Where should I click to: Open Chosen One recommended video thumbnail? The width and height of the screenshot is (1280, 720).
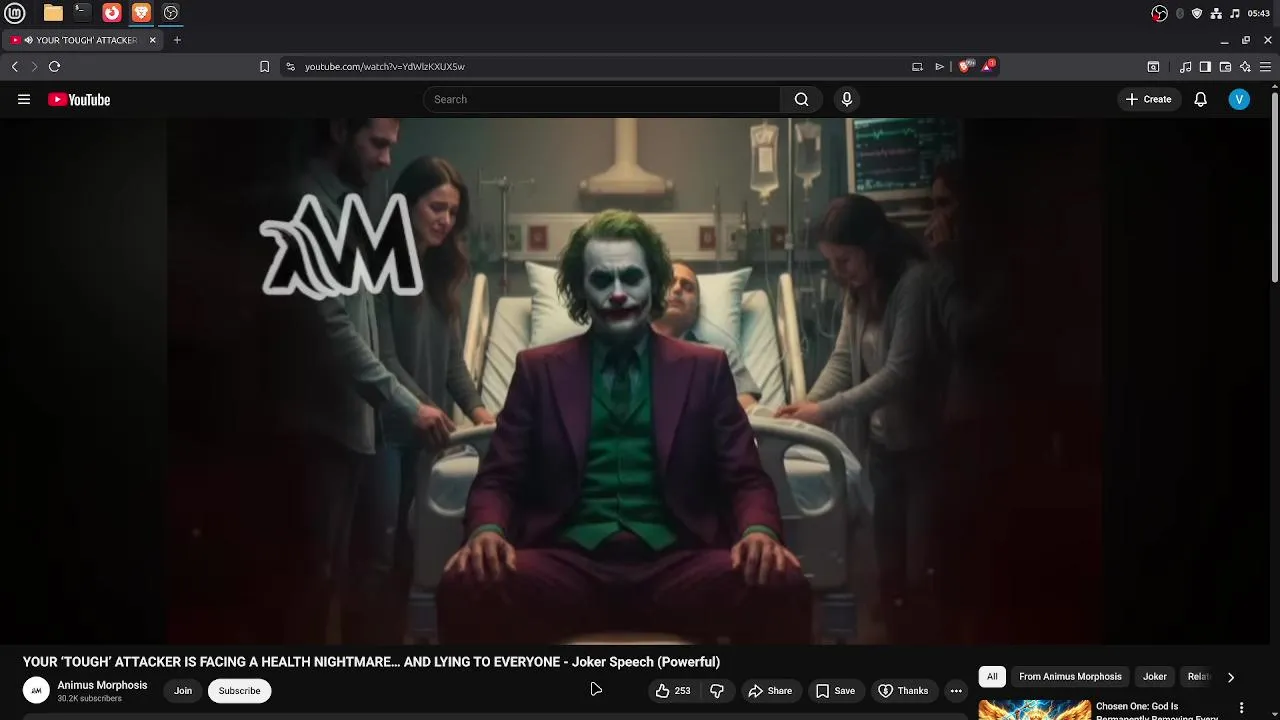(x=1034, y=710)
